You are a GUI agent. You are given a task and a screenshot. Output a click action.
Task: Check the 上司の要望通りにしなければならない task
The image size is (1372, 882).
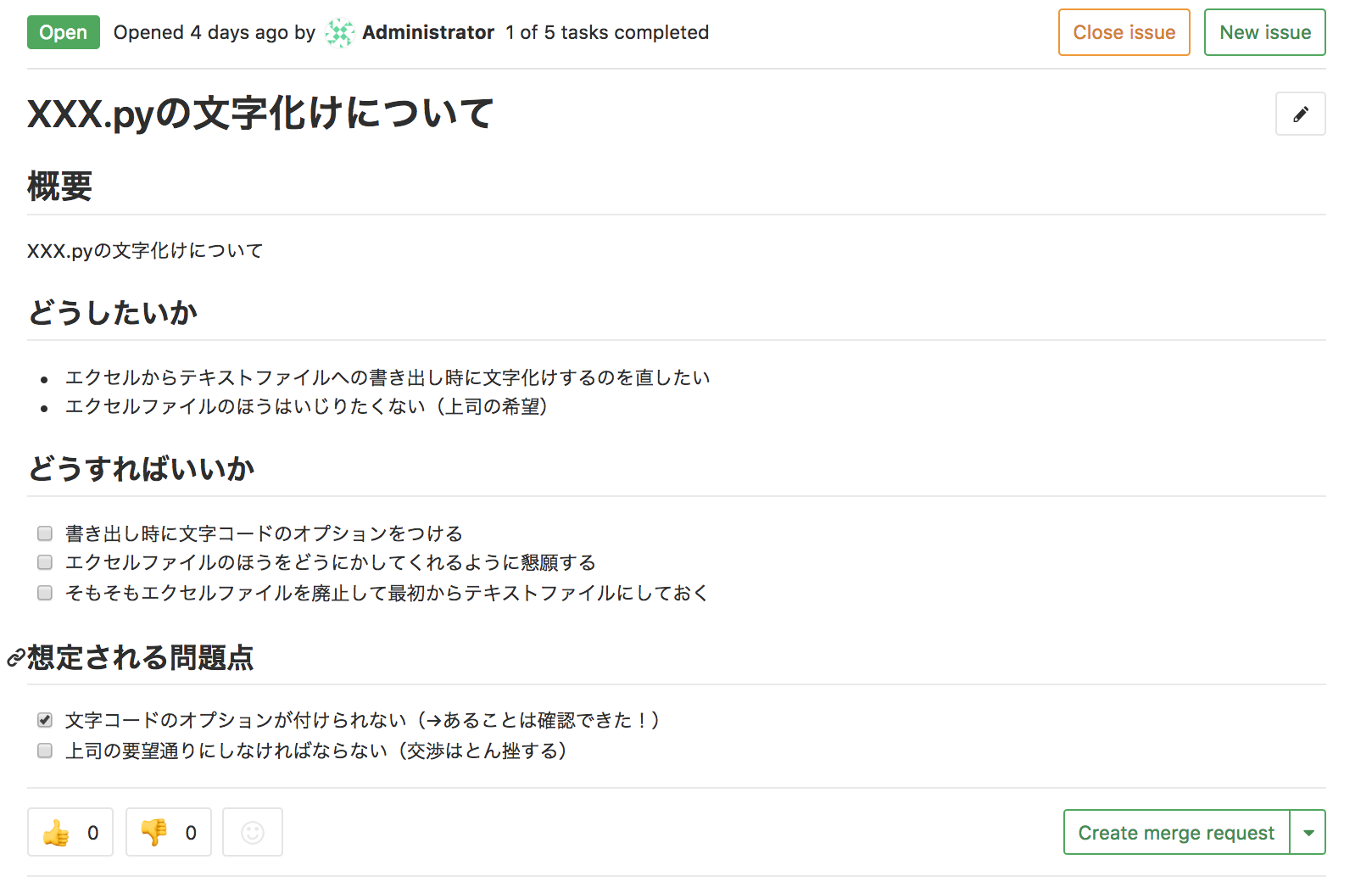(x=45, y=751)
